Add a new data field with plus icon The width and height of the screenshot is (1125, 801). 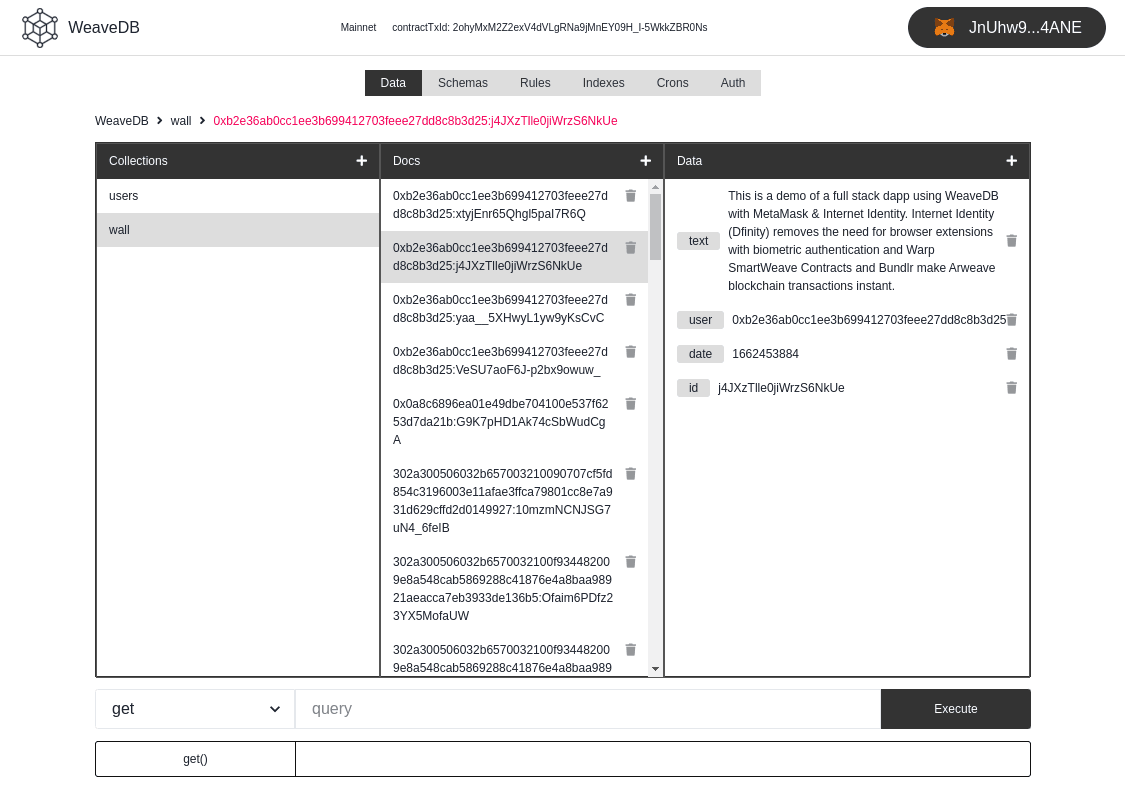(x=1012, y=161)
